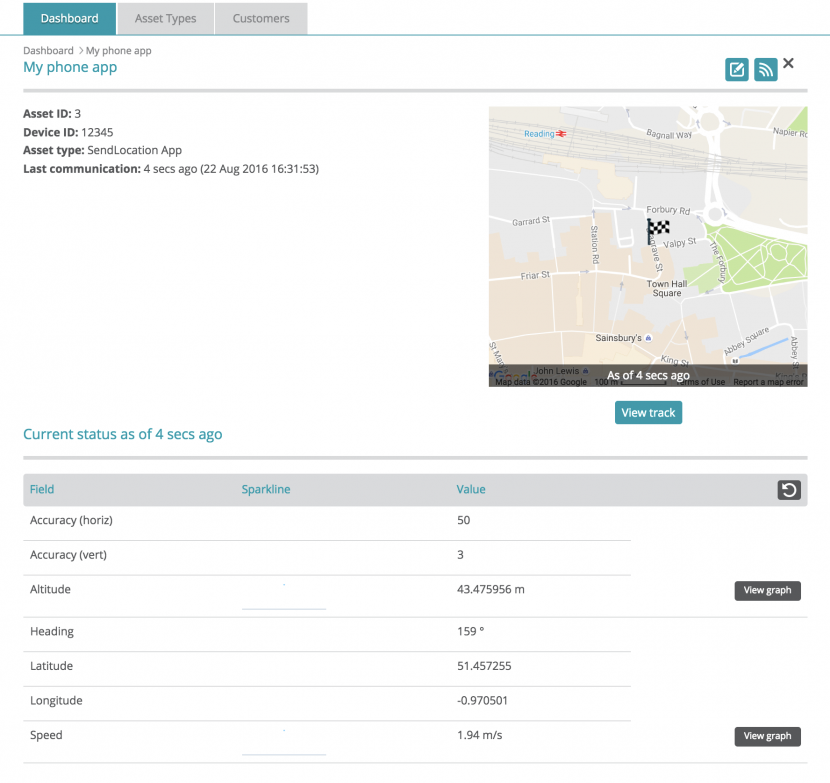The width and height of the screenshot is (830, 783).
Task: Close the asset panel with X icon
Action: point(789,64)
